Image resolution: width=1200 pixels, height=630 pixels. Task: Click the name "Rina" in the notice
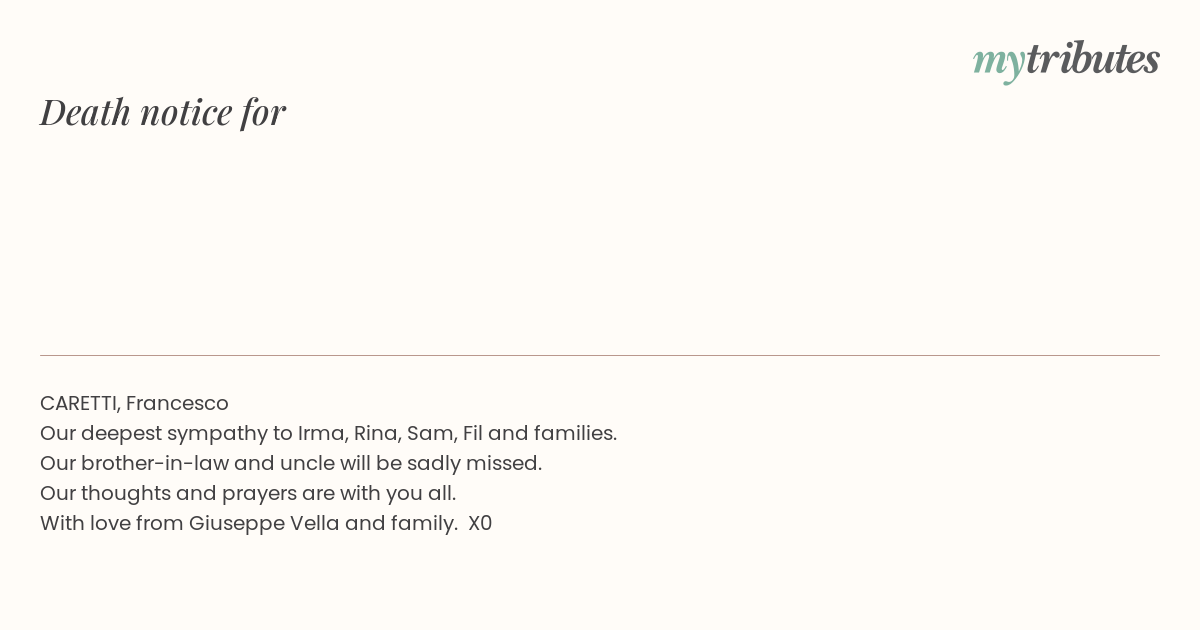tap(375, 433)
